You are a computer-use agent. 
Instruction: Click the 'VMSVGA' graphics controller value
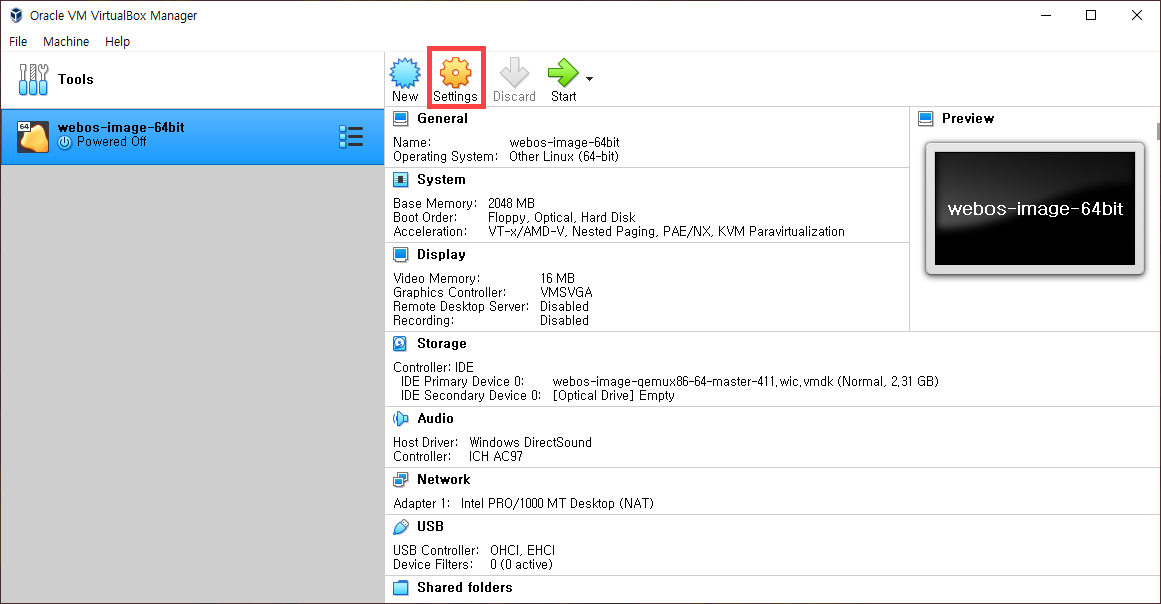566,292
